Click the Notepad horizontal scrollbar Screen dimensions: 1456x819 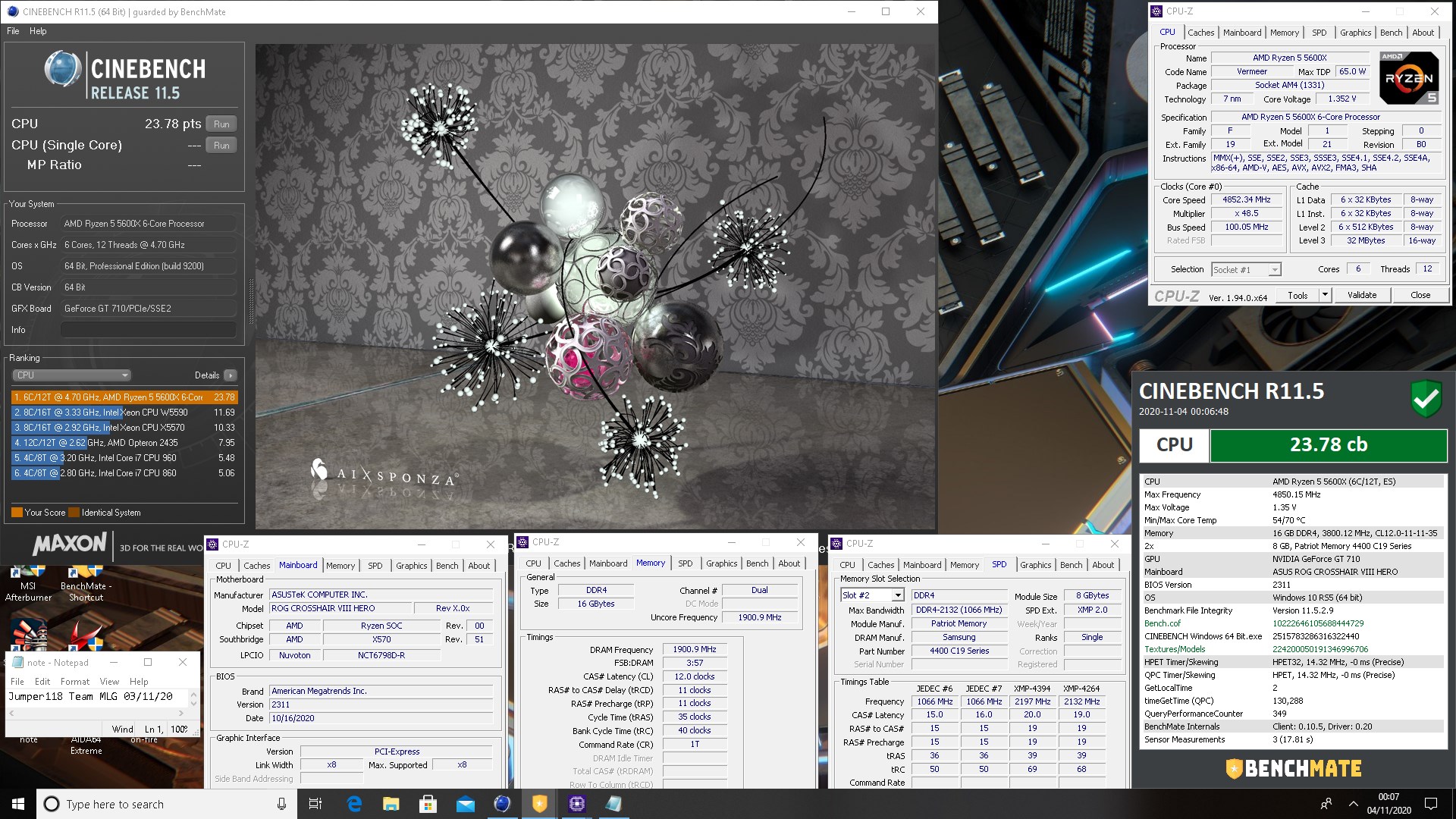(96, 713)
